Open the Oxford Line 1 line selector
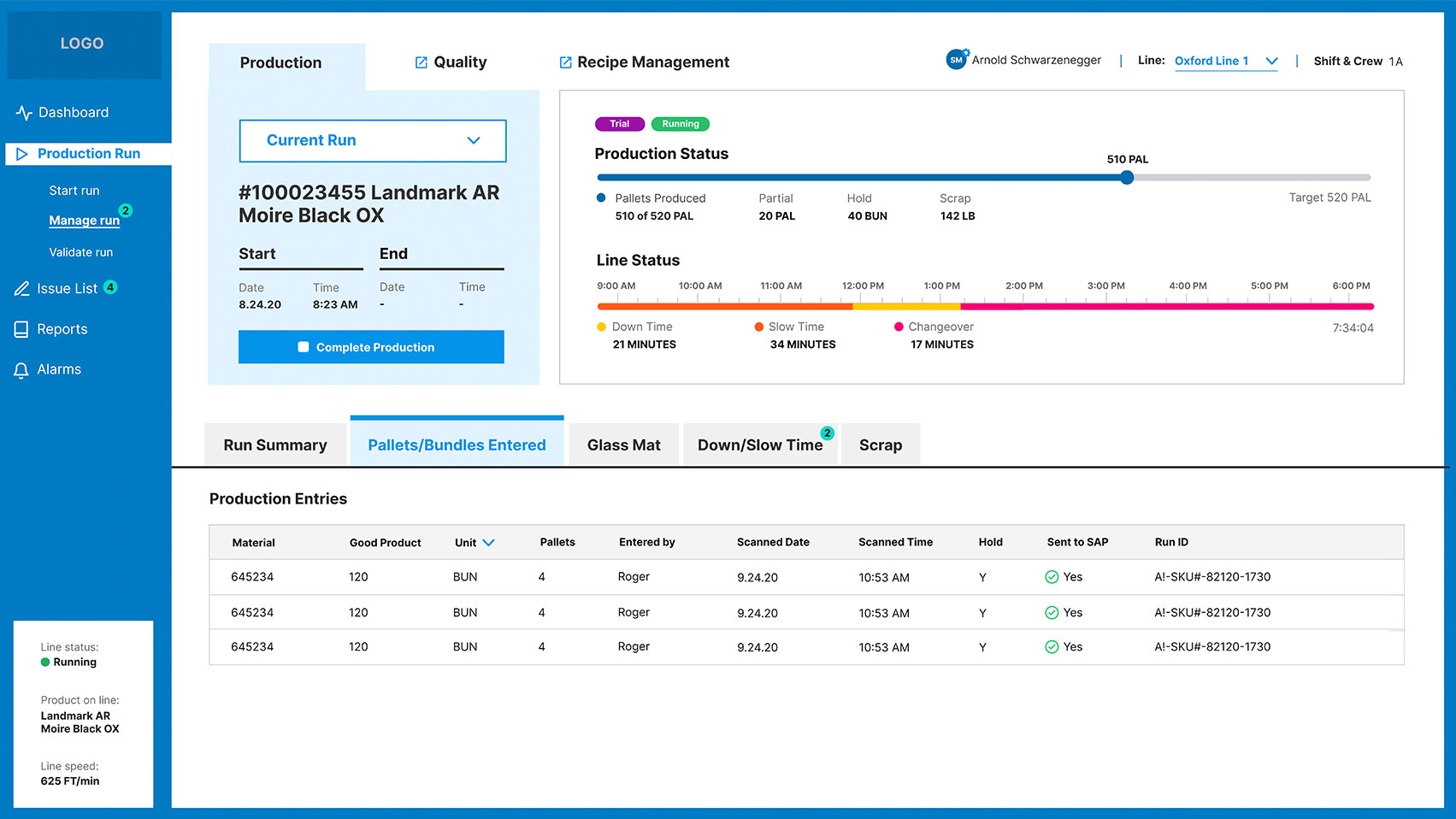This screenshot has height=819, width=1456. pyautogui.click(x=1225, y=62)
